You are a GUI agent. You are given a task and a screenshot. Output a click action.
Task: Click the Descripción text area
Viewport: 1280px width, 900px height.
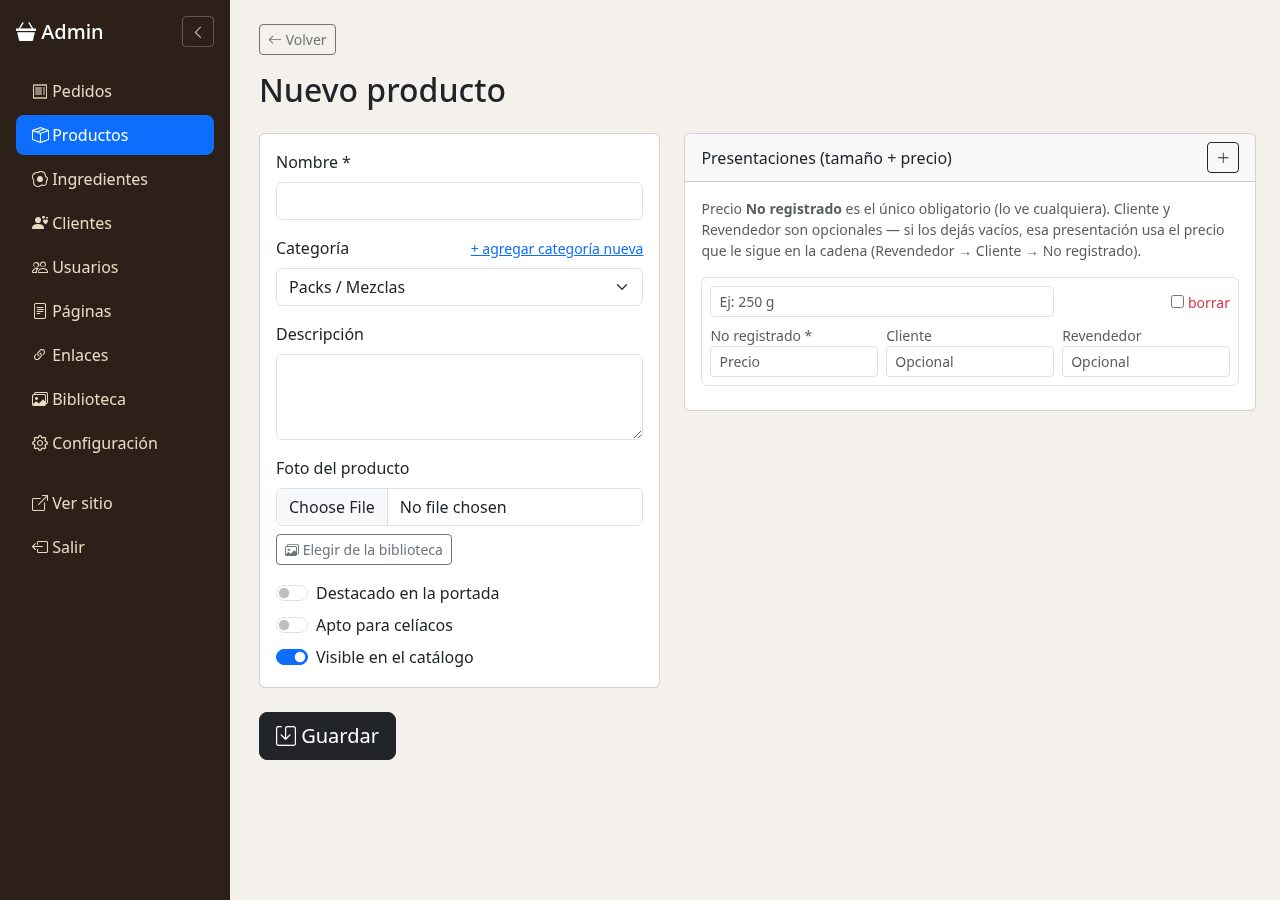[459, 397]
